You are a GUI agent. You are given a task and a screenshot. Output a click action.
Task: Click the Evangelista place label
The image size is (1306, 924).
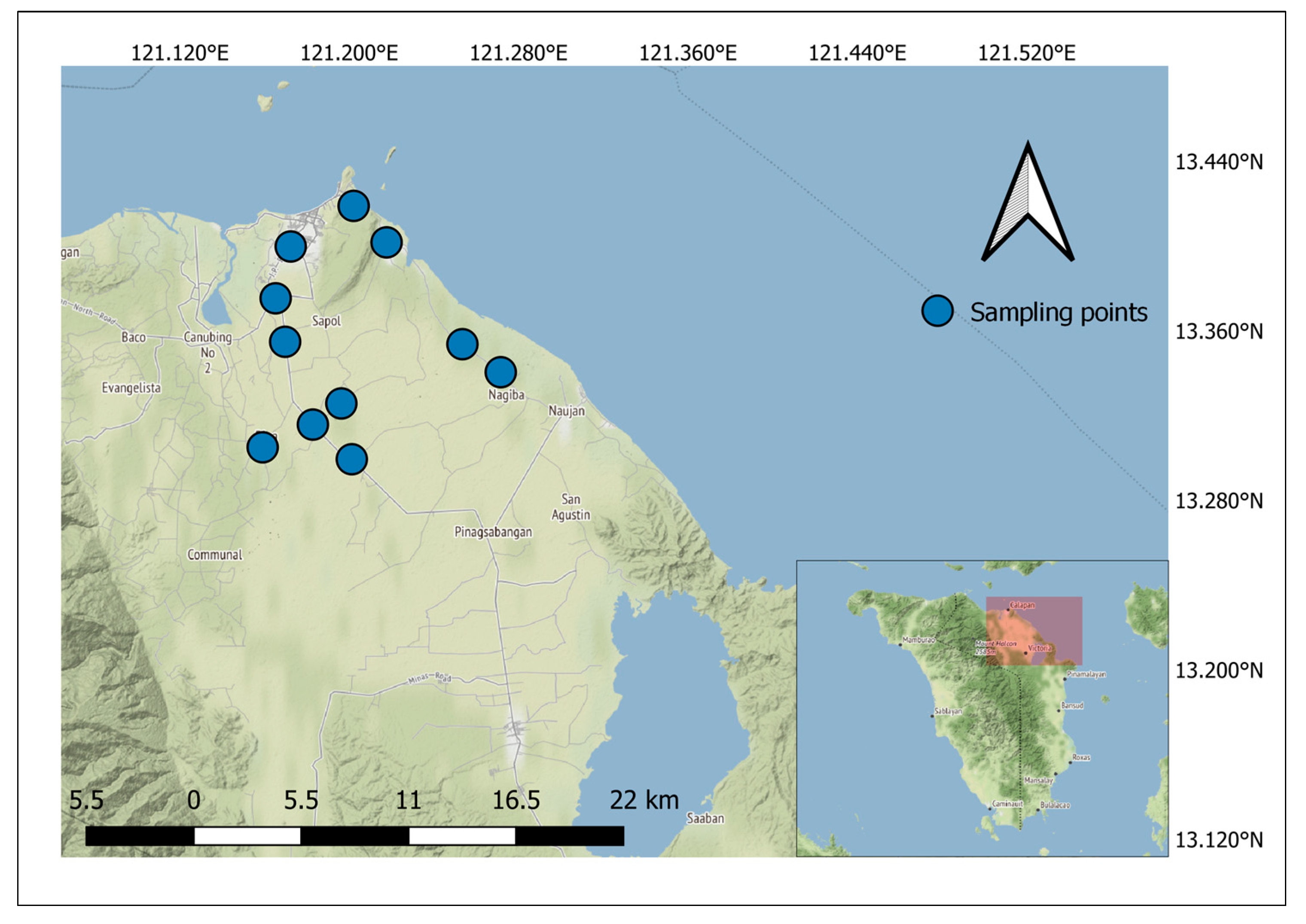pos(131,388)
